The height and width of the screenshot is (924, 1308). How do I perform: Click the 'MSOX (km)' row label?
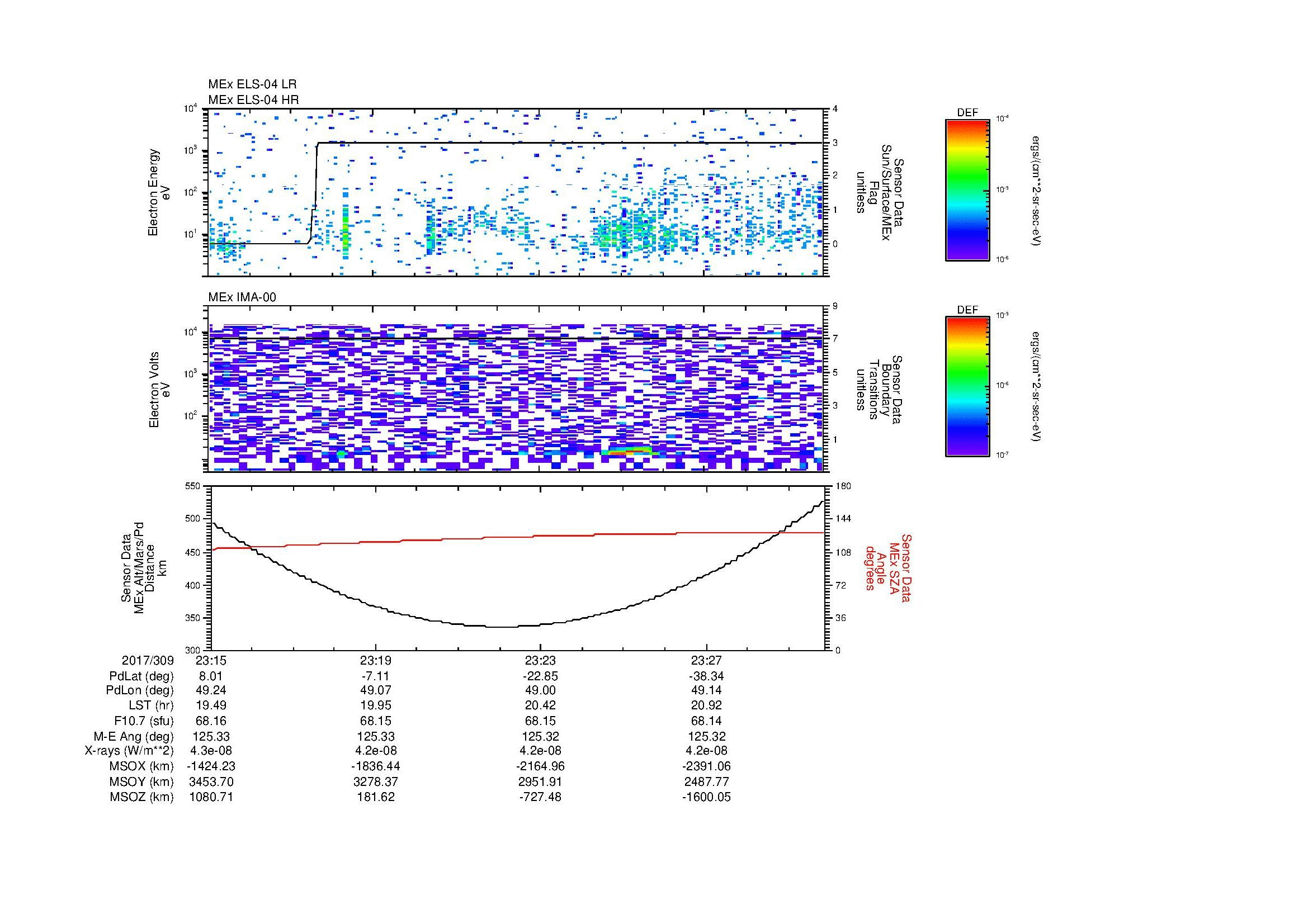141,766
